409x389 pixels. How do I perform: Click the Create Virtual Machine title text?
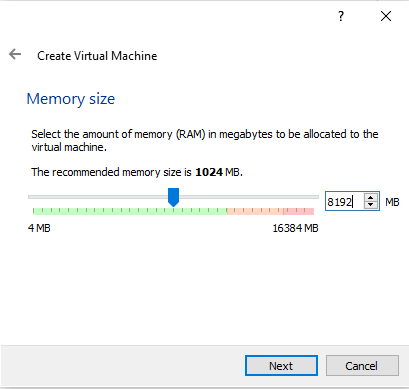click(97, 56)
